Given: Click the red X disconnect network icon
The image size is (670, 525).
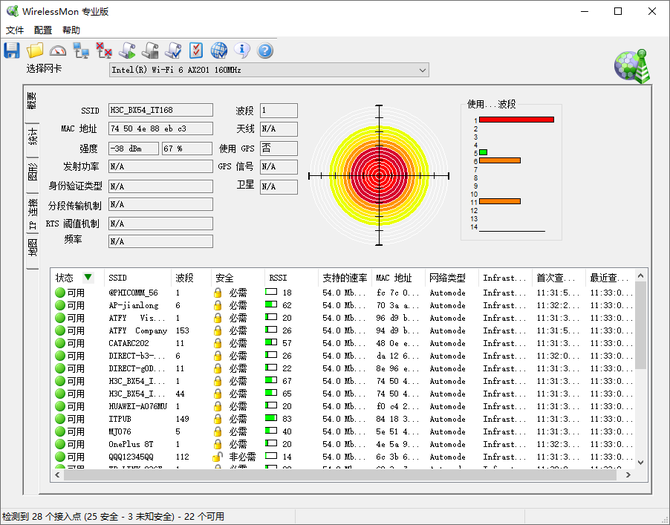Looking at the screenshot, I should [105, 50].
